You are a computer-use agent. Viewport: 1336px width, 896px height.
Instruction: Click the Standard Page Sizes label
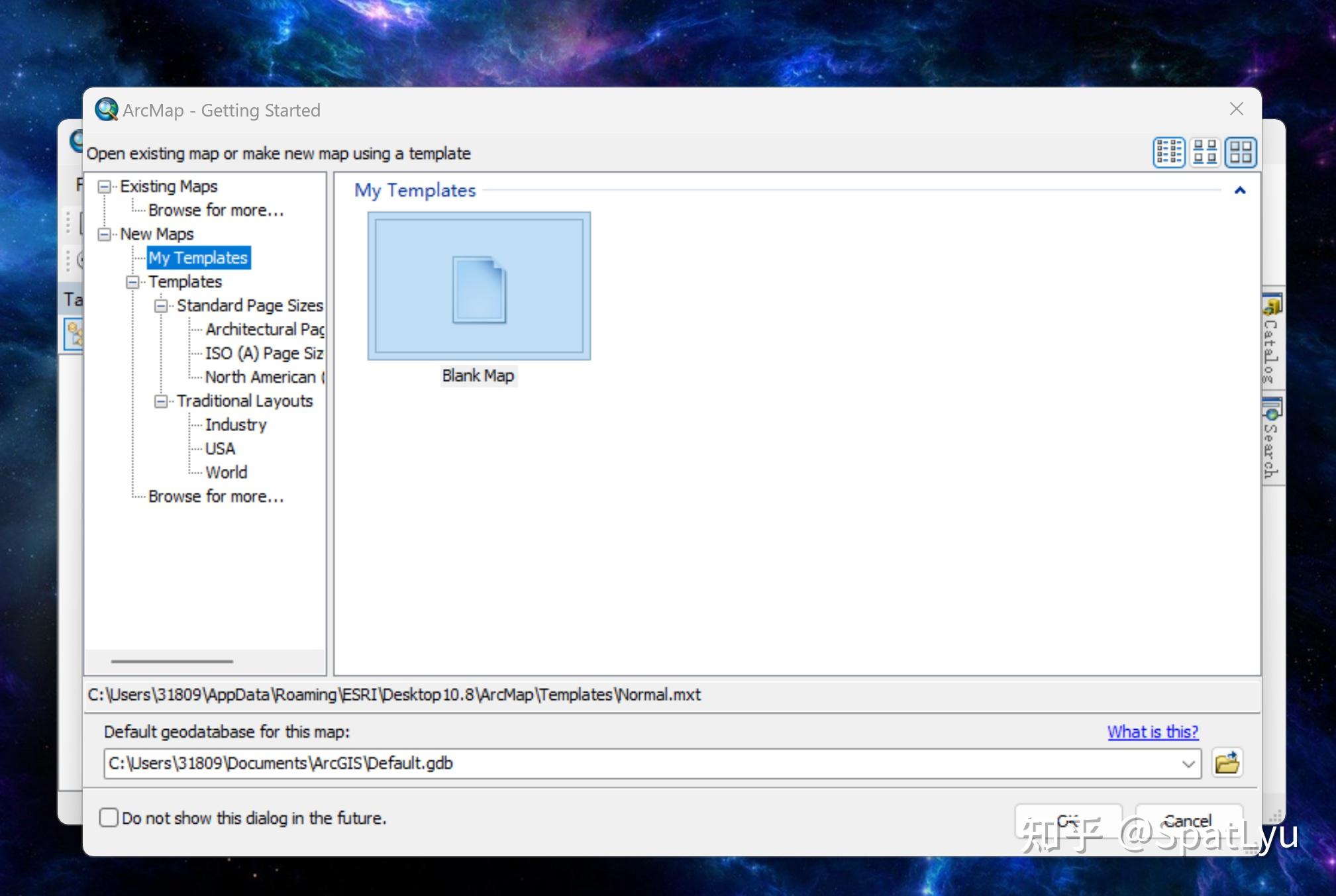tap(250, 306)
